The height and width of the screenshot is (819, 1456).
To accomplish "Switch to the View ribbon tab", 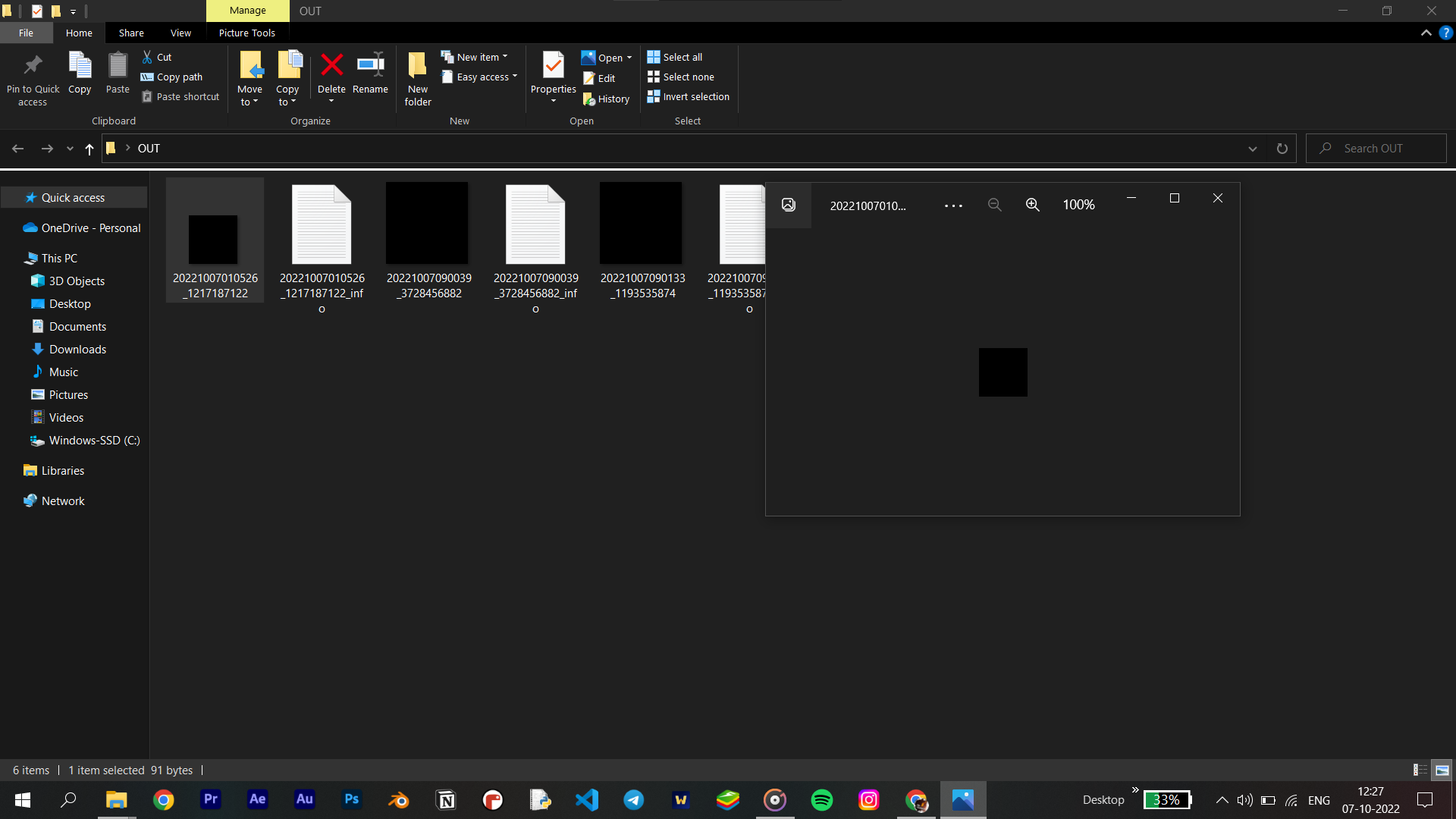I will pos(180,33).
